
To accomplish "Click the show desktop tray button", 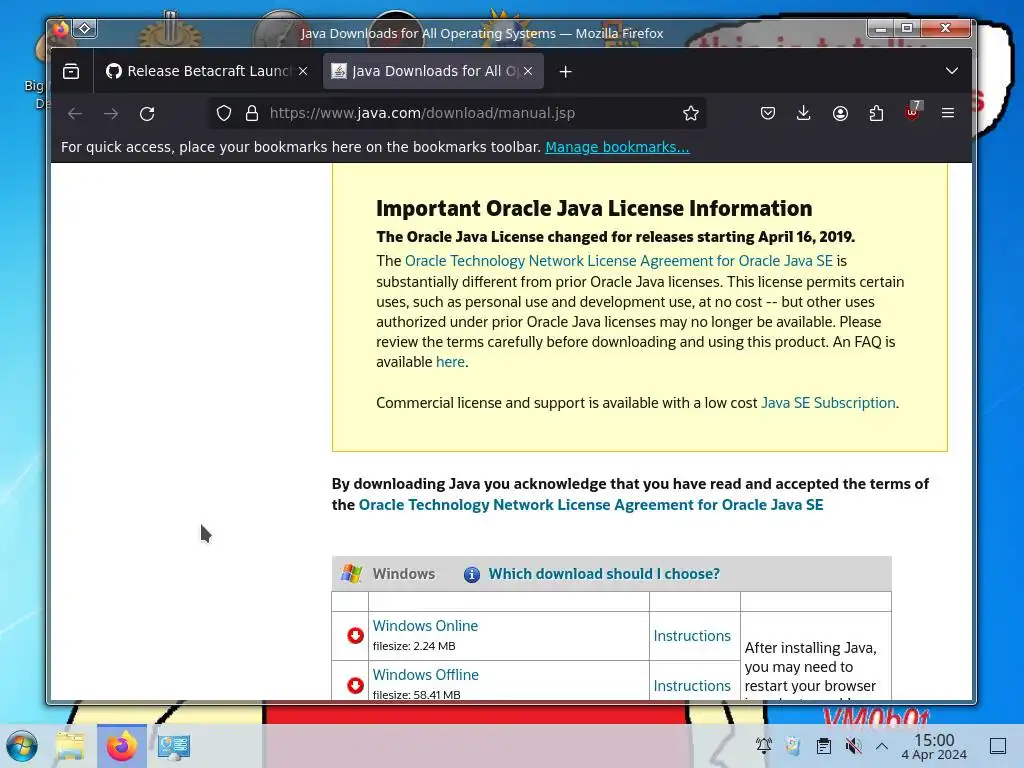I will pos(997,746).
